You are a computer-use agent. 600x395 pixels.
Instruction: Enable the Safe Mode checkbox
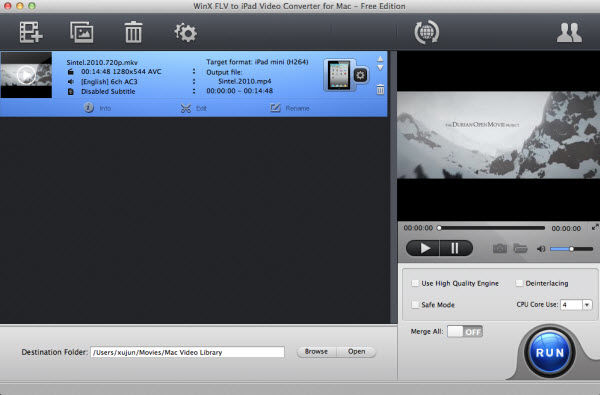click(415, 305)
